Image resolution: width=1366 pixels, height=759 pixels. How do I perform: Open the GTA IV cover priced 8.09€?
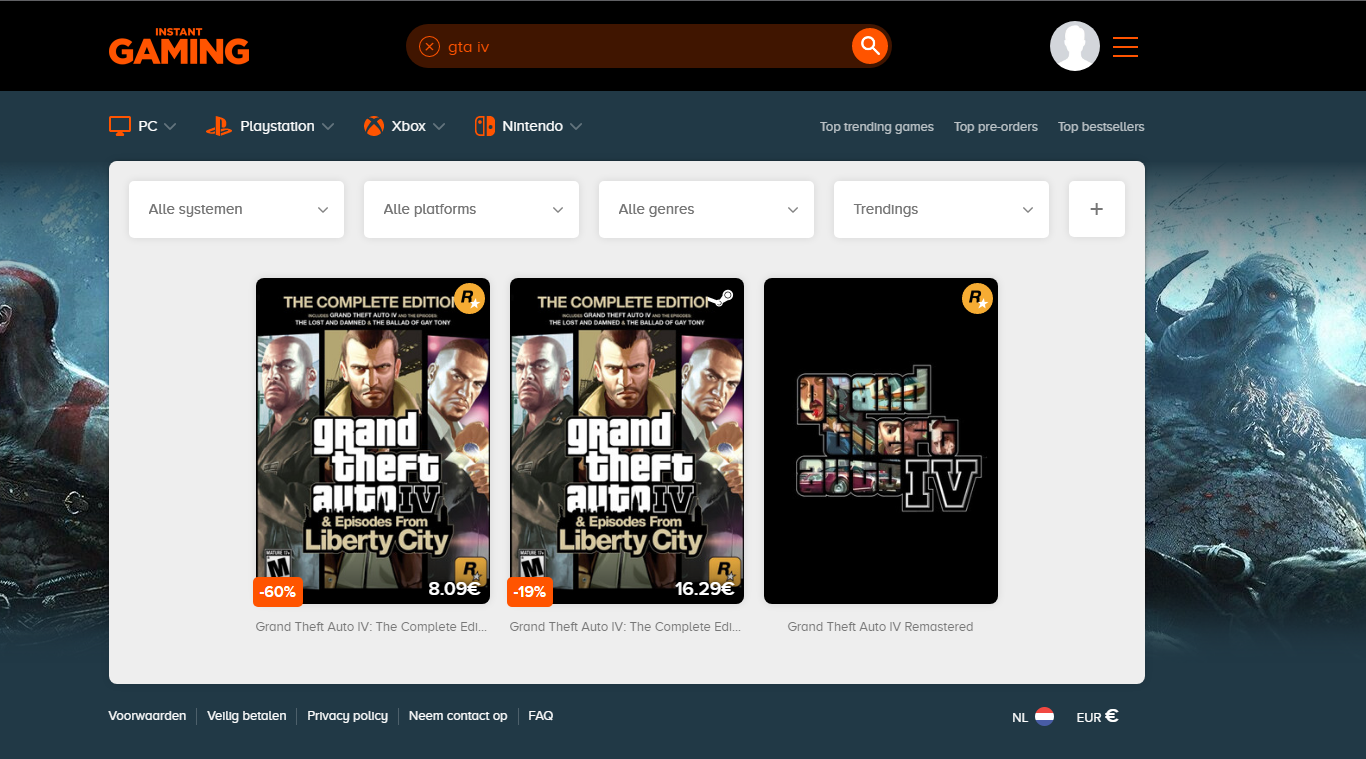point(373,441)
